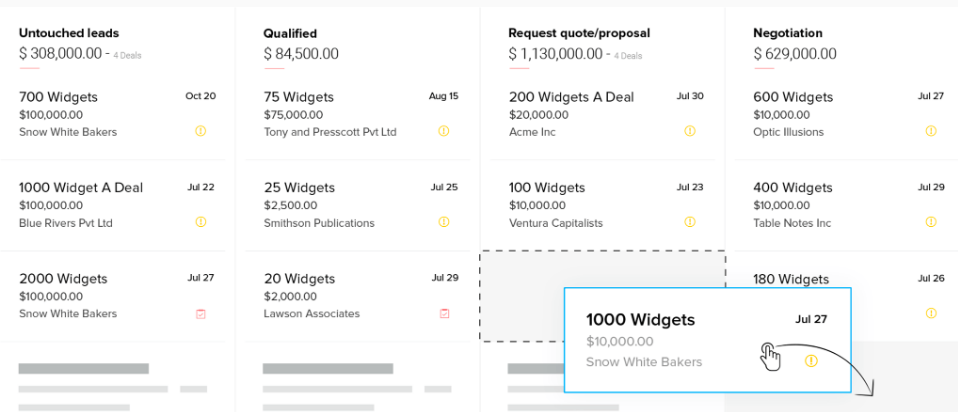
Task: Click info icon on 75 Widgets deal
Action: pyautogui.click(x=444, y=131)
